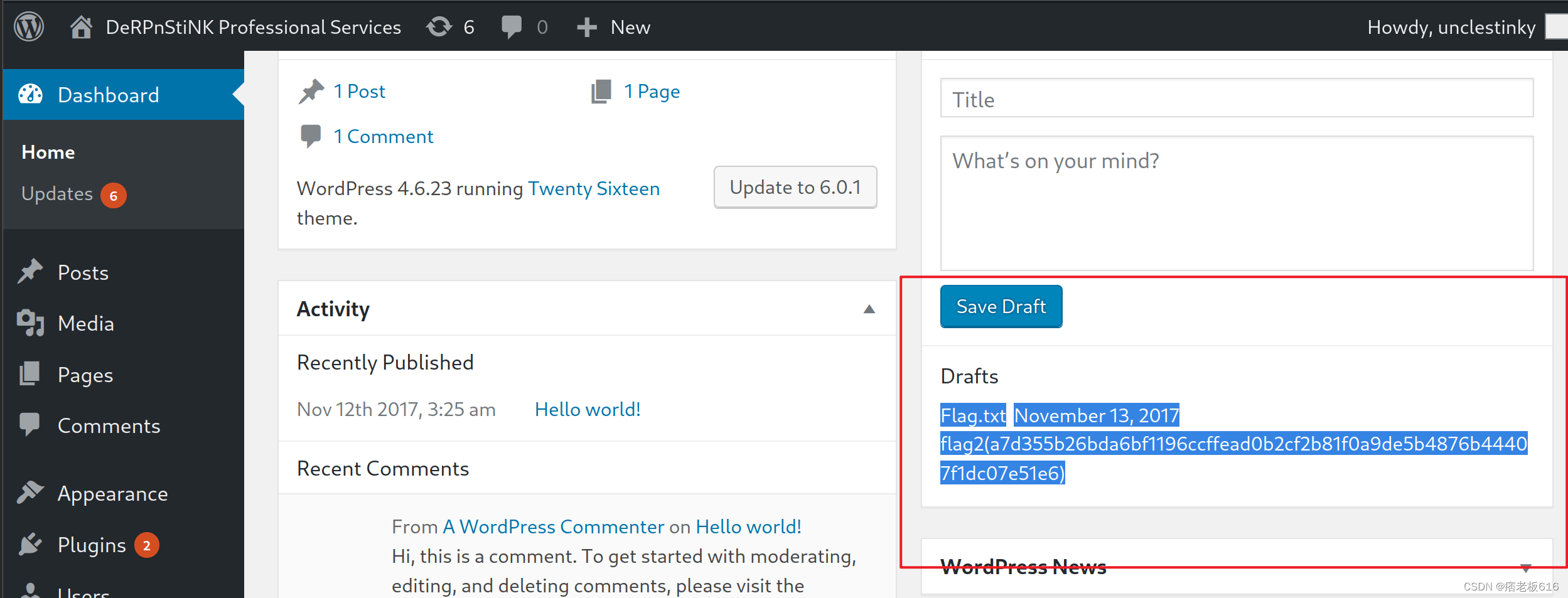Click the Quick Draft Title field

[x=1237, y=98]
